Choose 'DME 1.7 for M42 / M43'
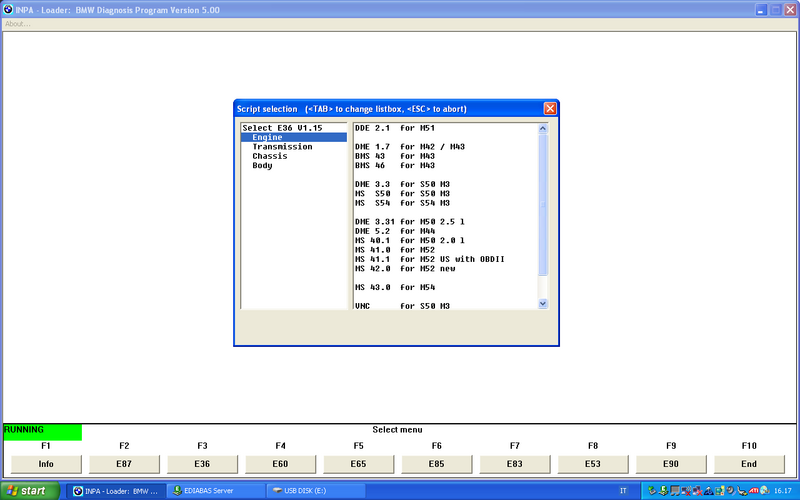 click(410, 147)
